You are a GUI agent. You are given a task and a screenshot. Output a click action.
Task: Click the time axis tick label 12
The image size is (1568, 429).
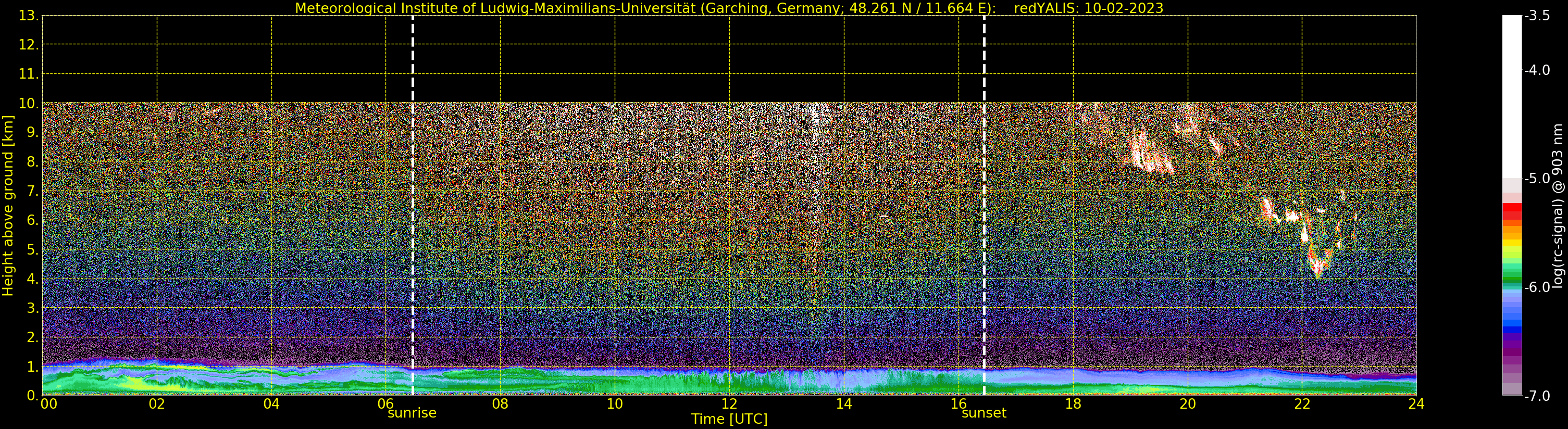[x=729, y=404]
